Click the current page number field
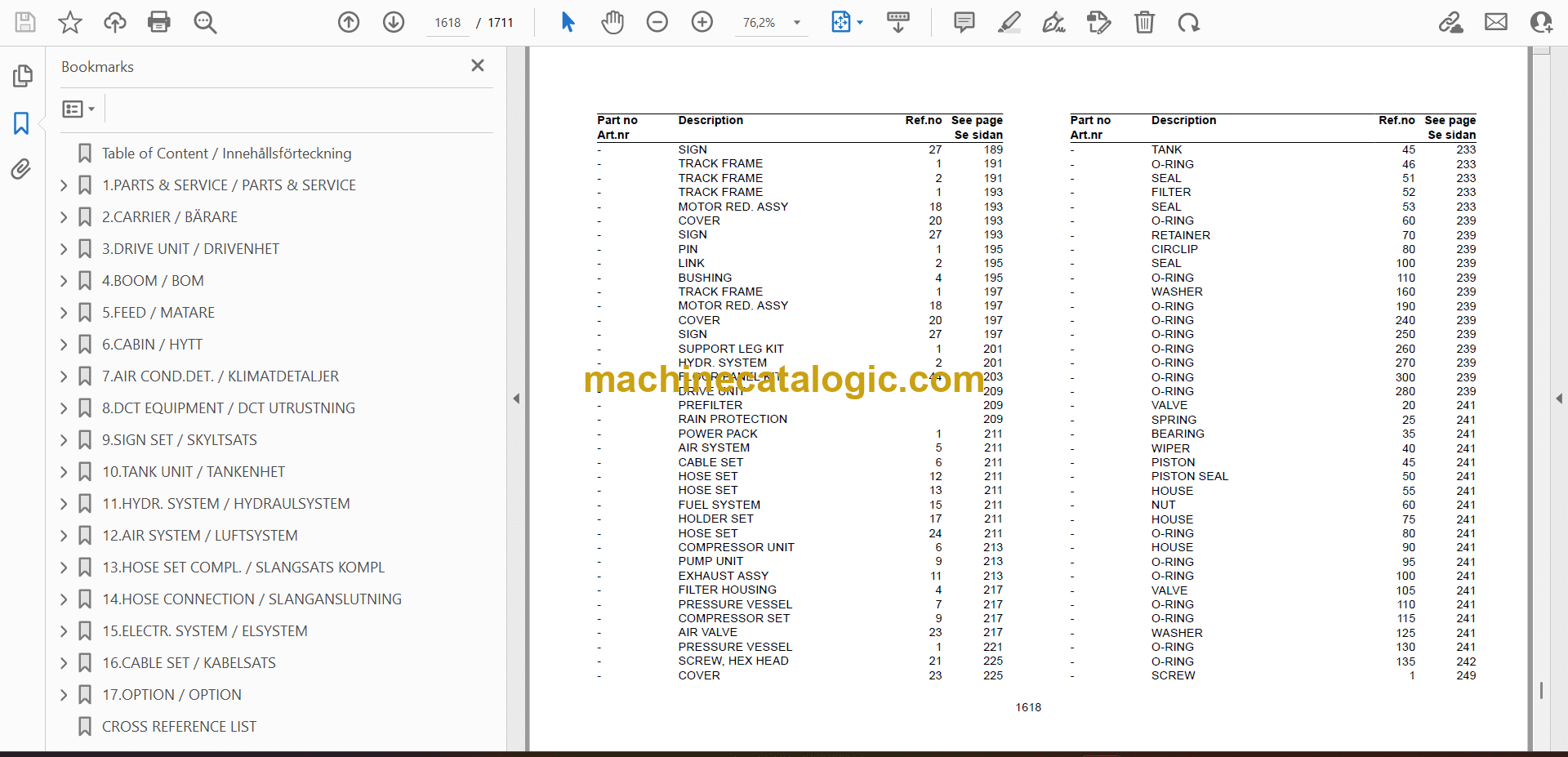1568x757 pixels. click(x=448, y=23)
